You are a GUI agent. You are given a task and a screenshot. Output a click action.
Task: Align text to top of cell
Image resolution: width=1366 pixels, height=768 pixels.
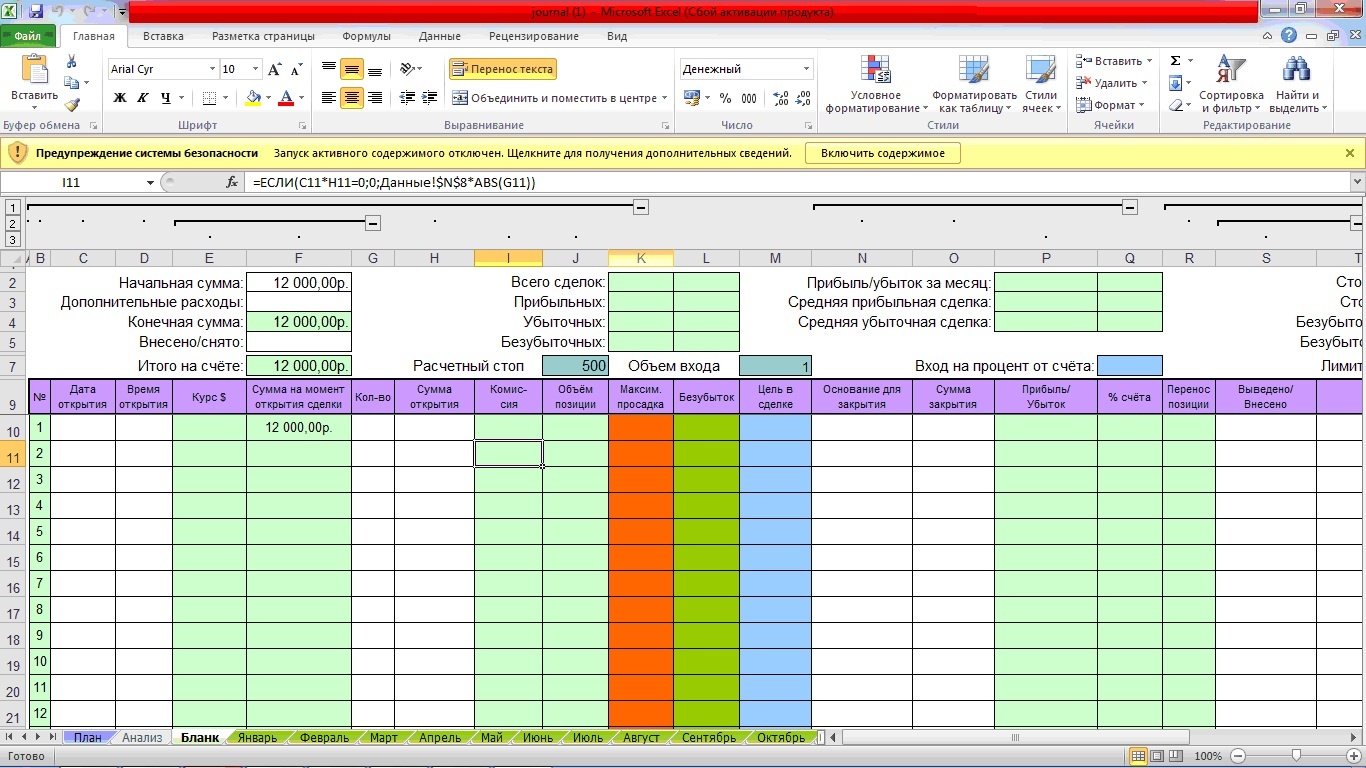329,69
